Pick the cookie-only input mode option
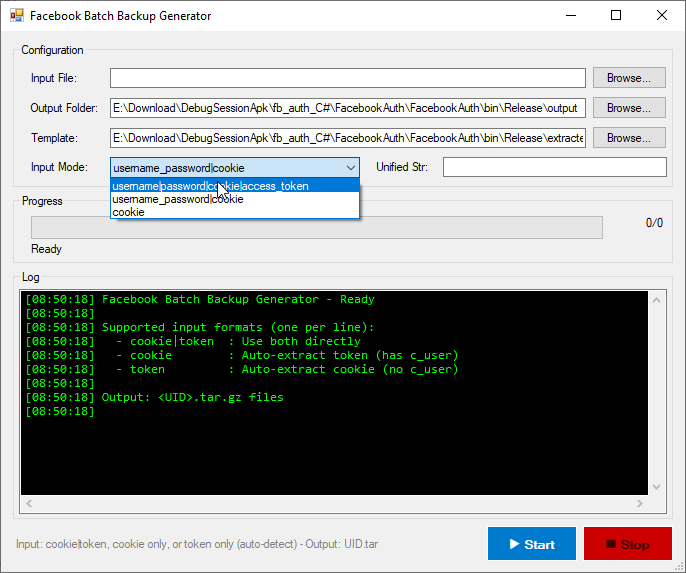This screenshot has height=573, width=686. click(234, 212)
